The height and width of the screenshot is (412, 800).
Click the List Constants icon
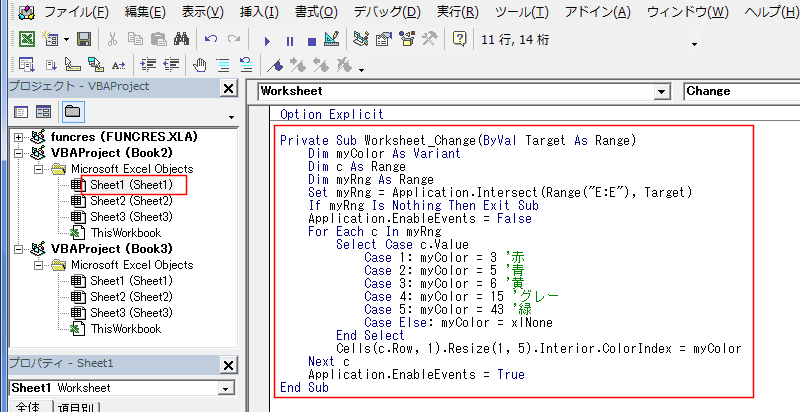(x=51, y=65)
